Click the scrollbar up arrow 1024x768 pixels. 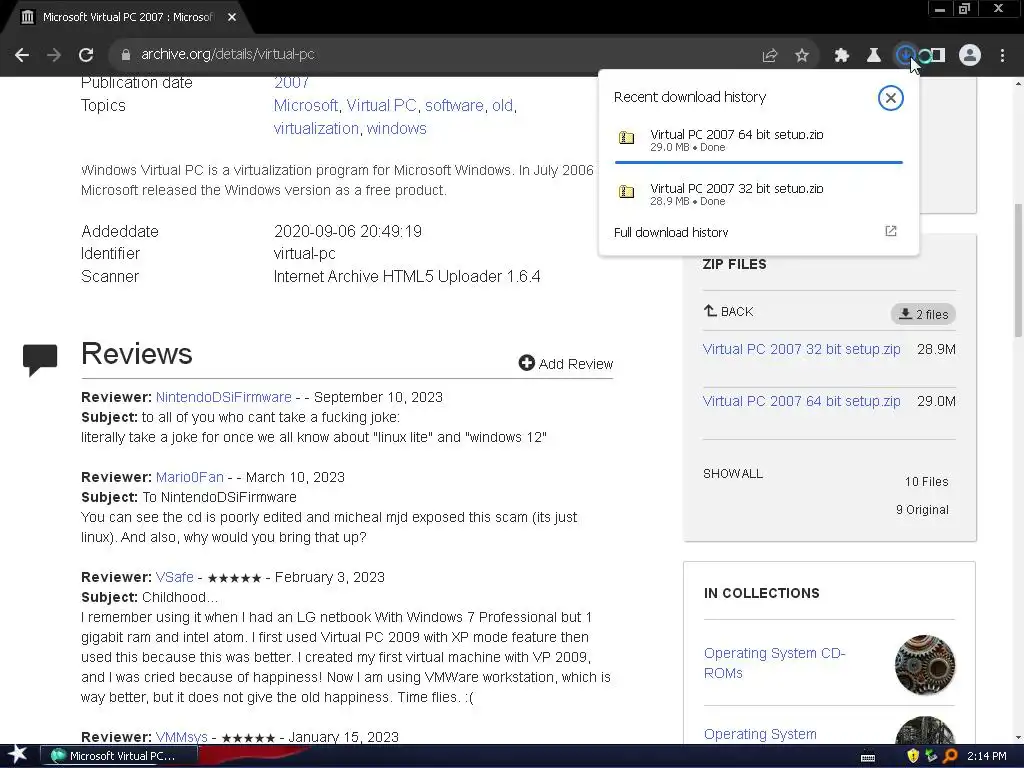click(x=1018, y=84)
